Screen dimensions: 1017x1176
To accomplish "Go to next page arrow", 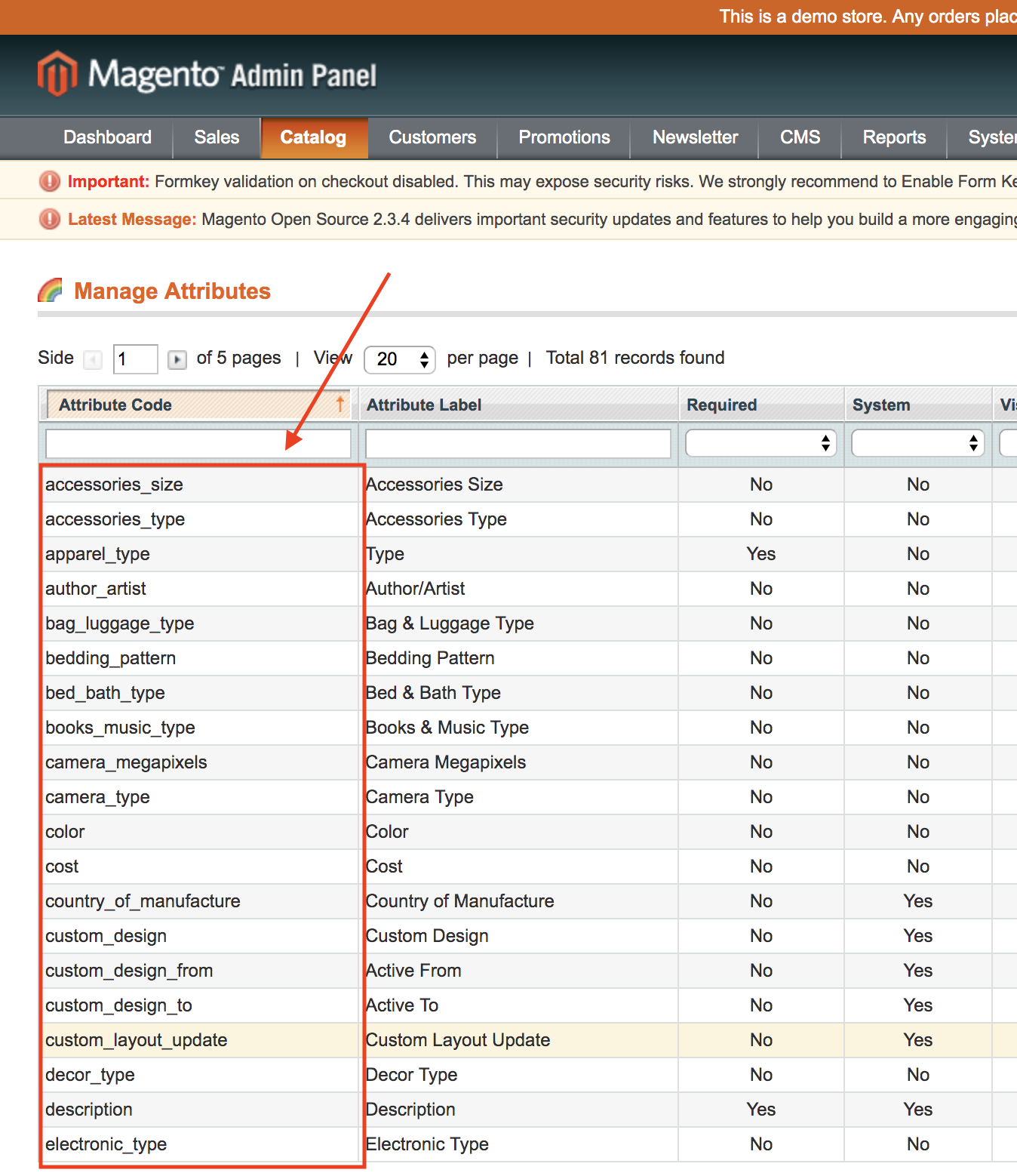I will click(x=177, y=359).
